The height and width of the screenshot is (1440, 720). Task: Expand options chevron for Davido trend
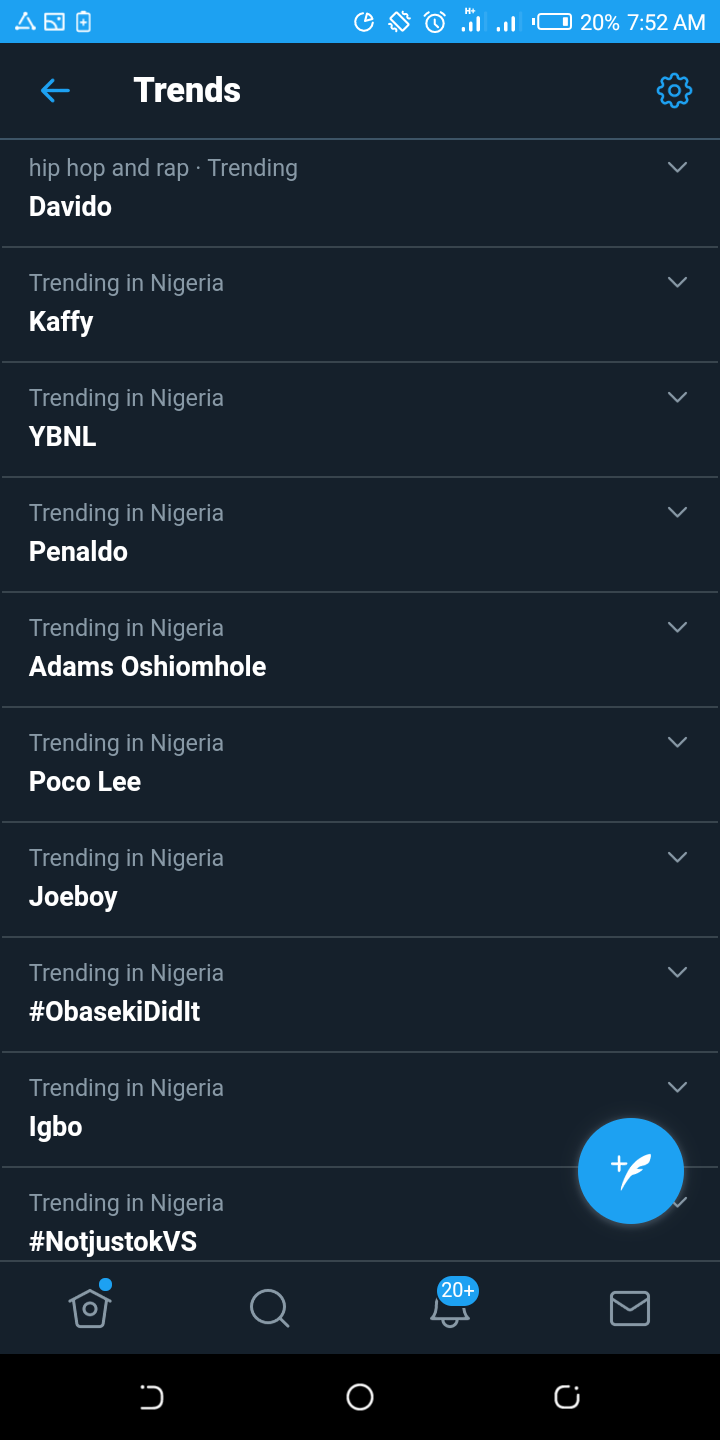coord(677,167)
